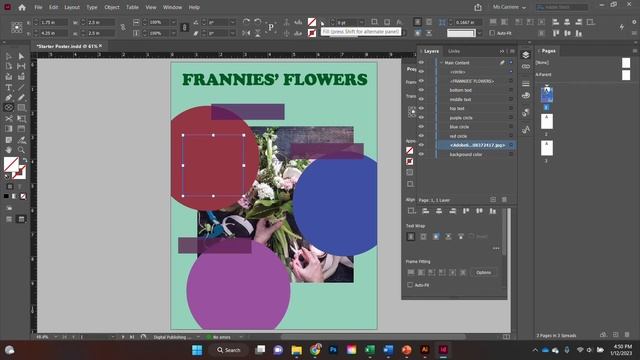Image resolution: width=640 pixels, height=360 pixels.
Task: Select the Type tool
Action: point(8,87)
